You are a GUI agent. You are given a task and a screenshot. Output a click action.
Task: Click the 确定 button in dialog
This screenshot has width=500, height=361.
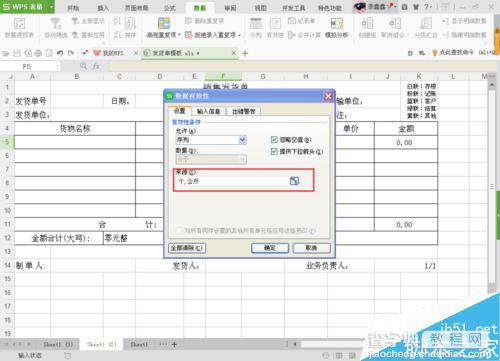270,248
